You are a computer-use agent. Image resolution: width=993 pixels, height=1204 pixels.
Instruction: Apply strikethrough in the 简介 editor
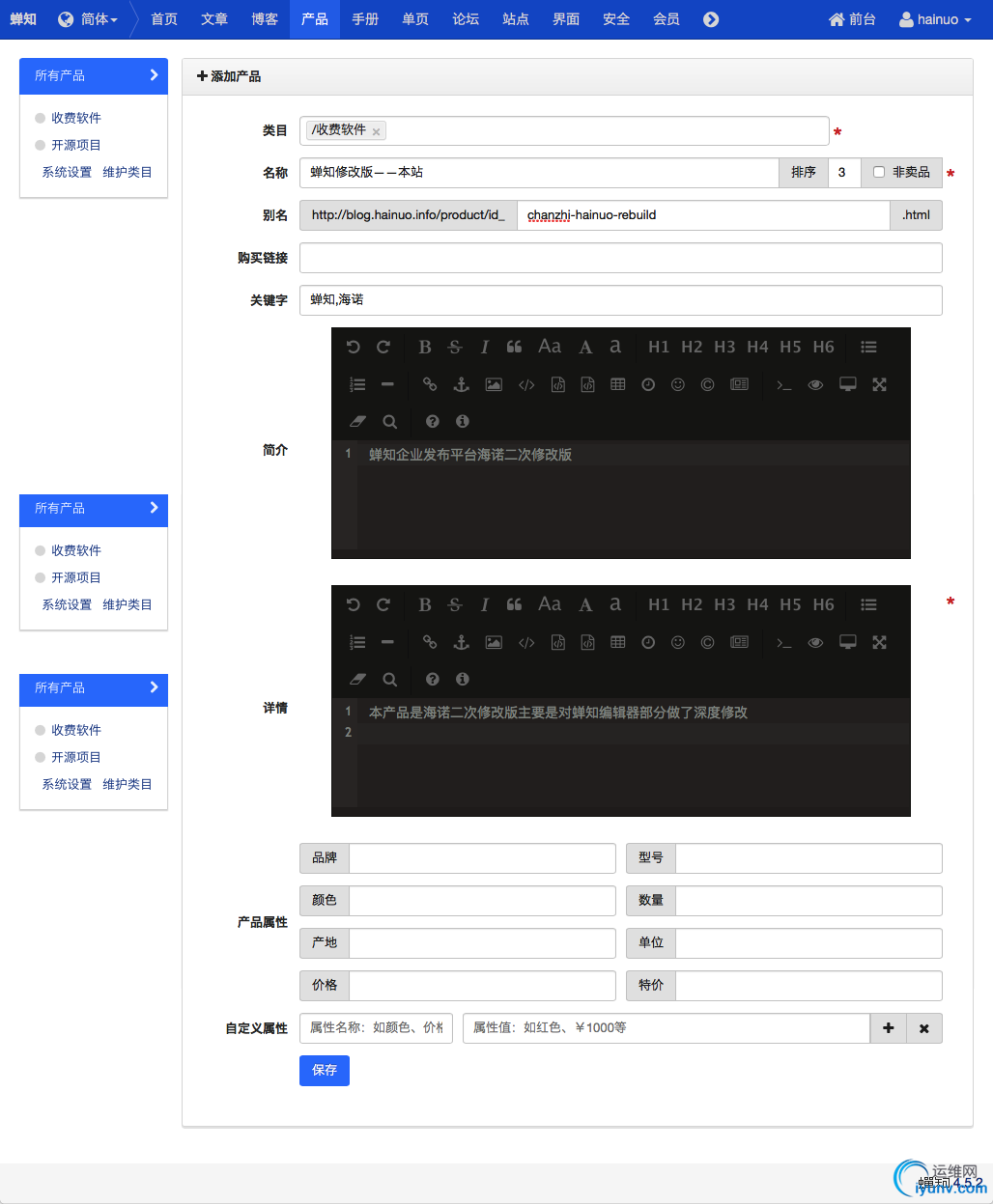[455, 347]
